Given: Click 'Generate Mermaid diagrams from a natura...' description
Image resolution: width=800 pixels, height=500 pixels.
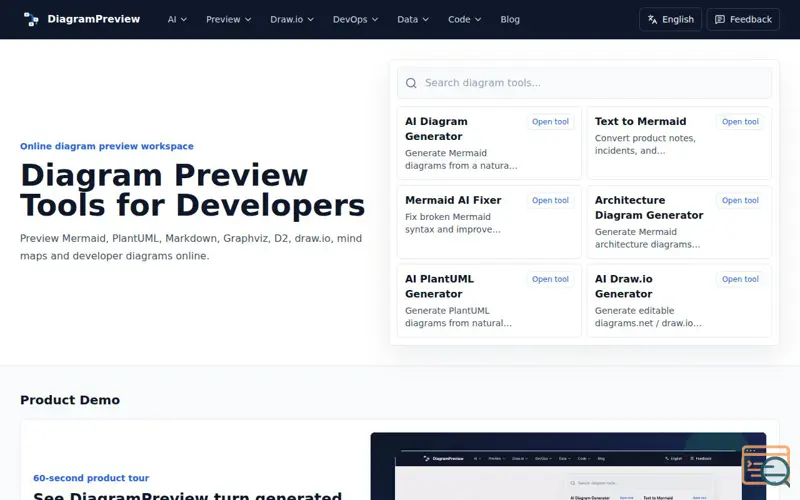Looking at the screenshot, I should (x=461, y=159).
